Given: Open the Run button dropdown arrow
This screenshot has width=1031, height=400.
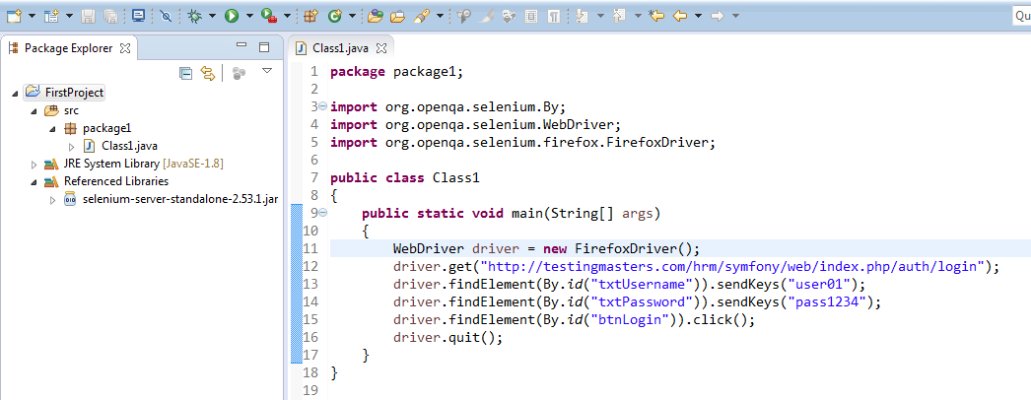Looking at the screenshot, I should point(249,16).
